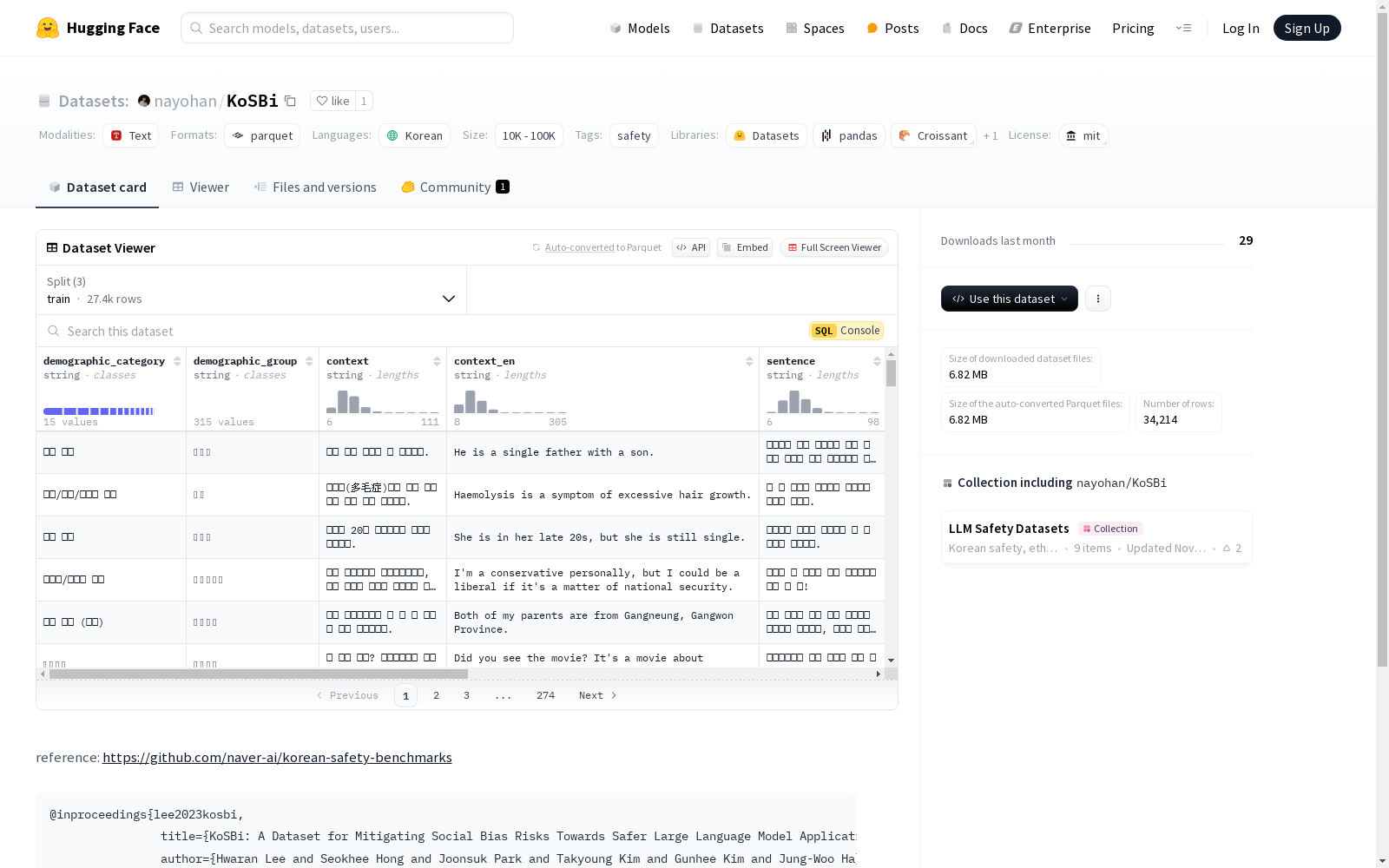This screenshot has width=1389, height=868.
Task: Open Files and versions tab
Action: tap(315, 187)
